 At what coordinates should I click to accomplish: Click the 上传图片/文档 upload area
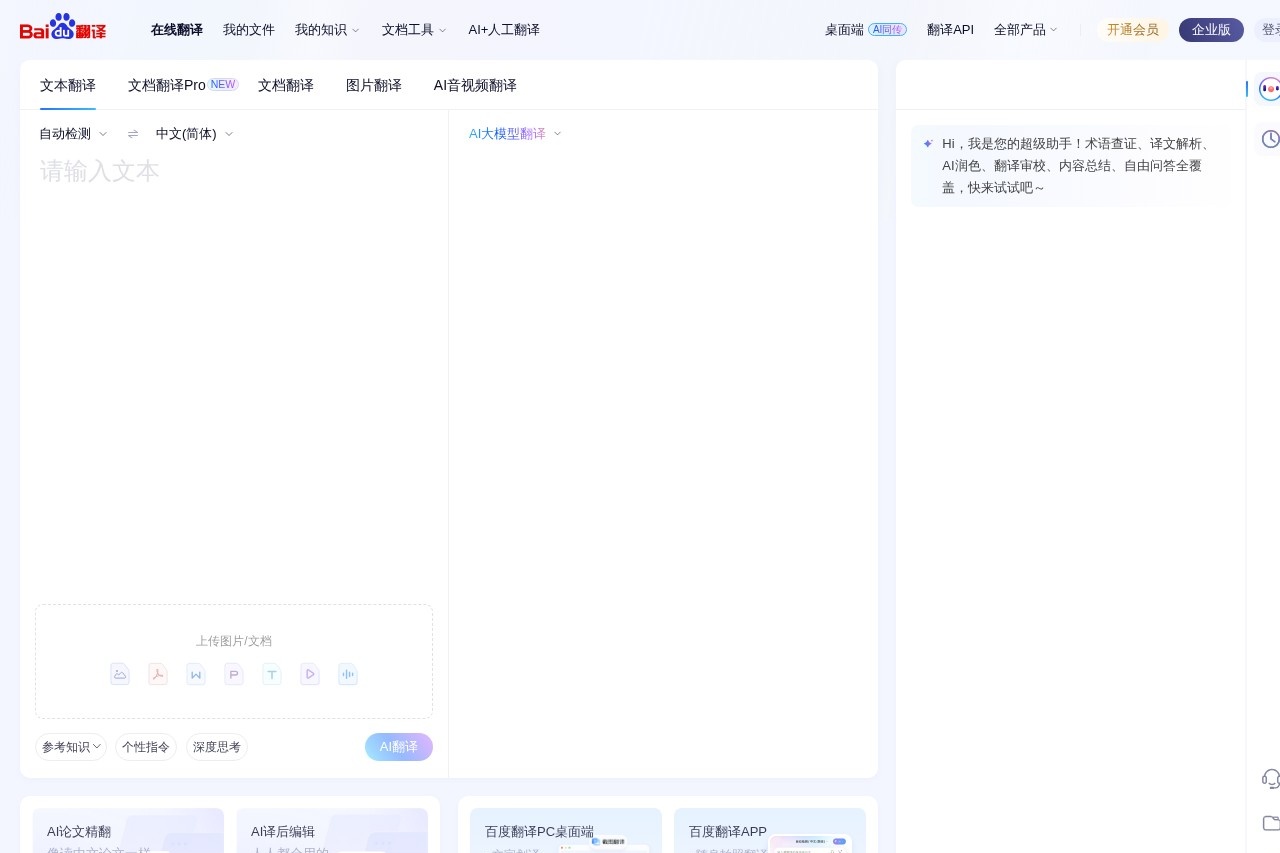click(x=234, y=661)
